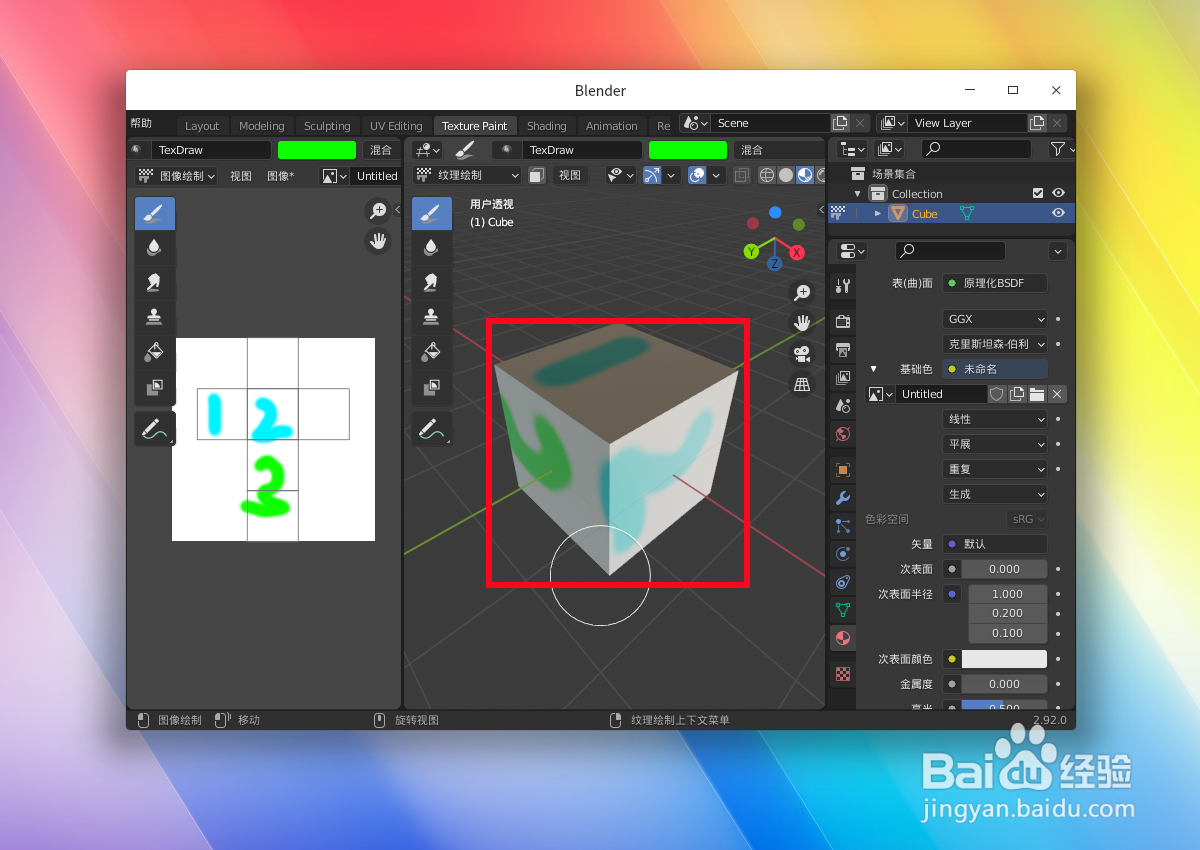This screenshot has width=1200, height=850.
Task: Toggle camera view in the 3D viewport
Action: pos(802,354)
